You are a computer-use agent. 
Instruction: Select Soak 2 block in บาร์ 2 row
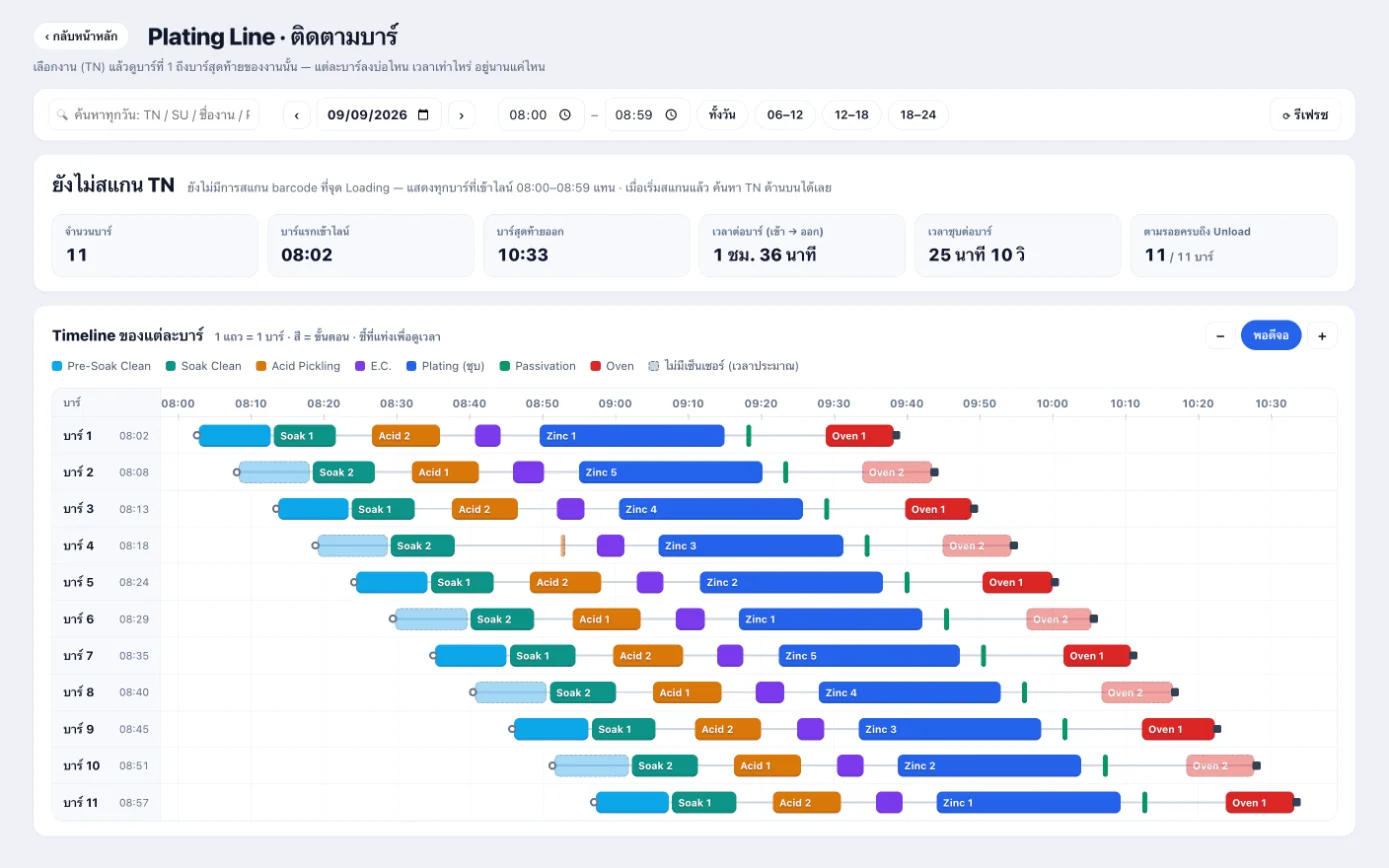(x=343, y=472)
